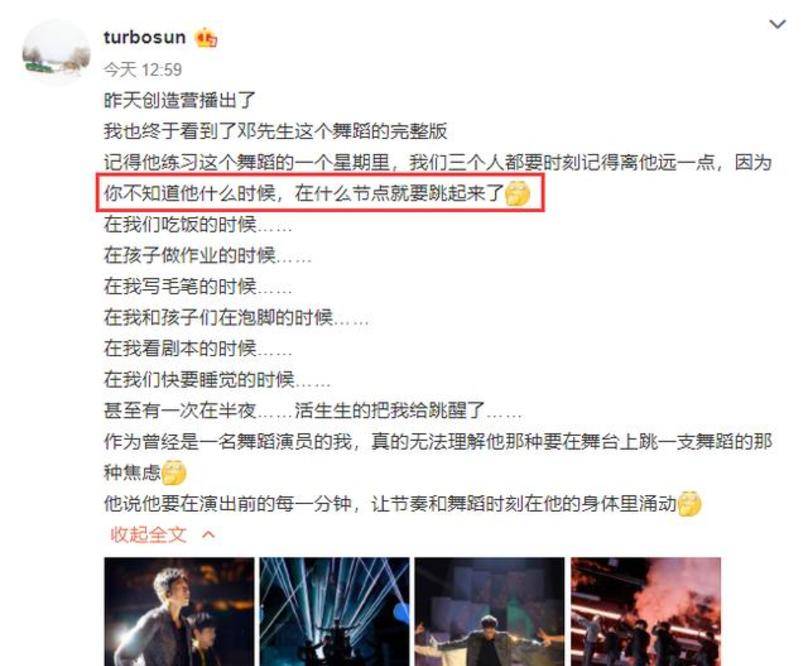Open the second photo with blue laser beams
Screen dimensions: 808x666
click(x=334, y=611)
